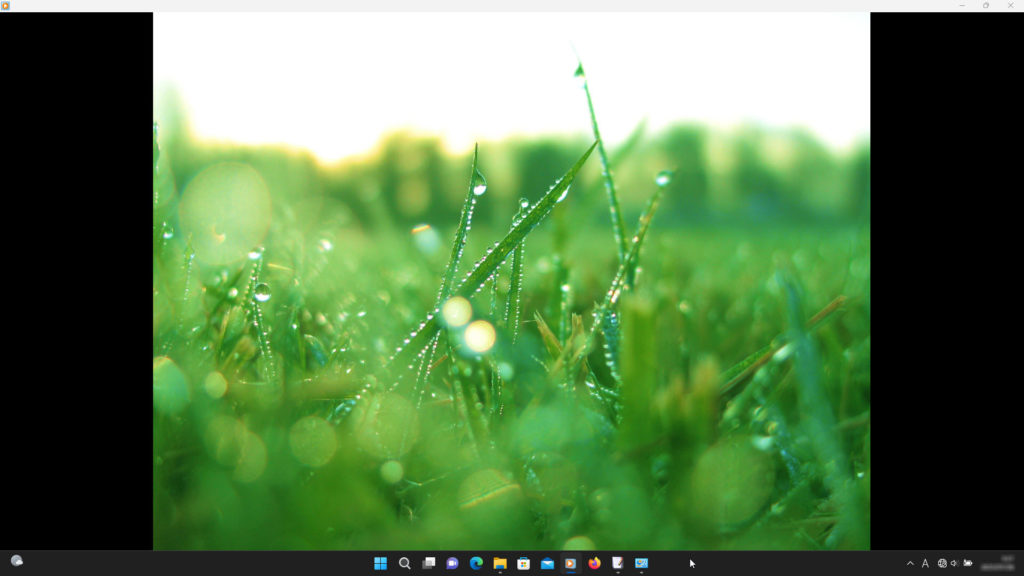Viewport: 1024px width, 576px height.
Task: Click the volume speaker tray icon
Action: pos(954,563)
